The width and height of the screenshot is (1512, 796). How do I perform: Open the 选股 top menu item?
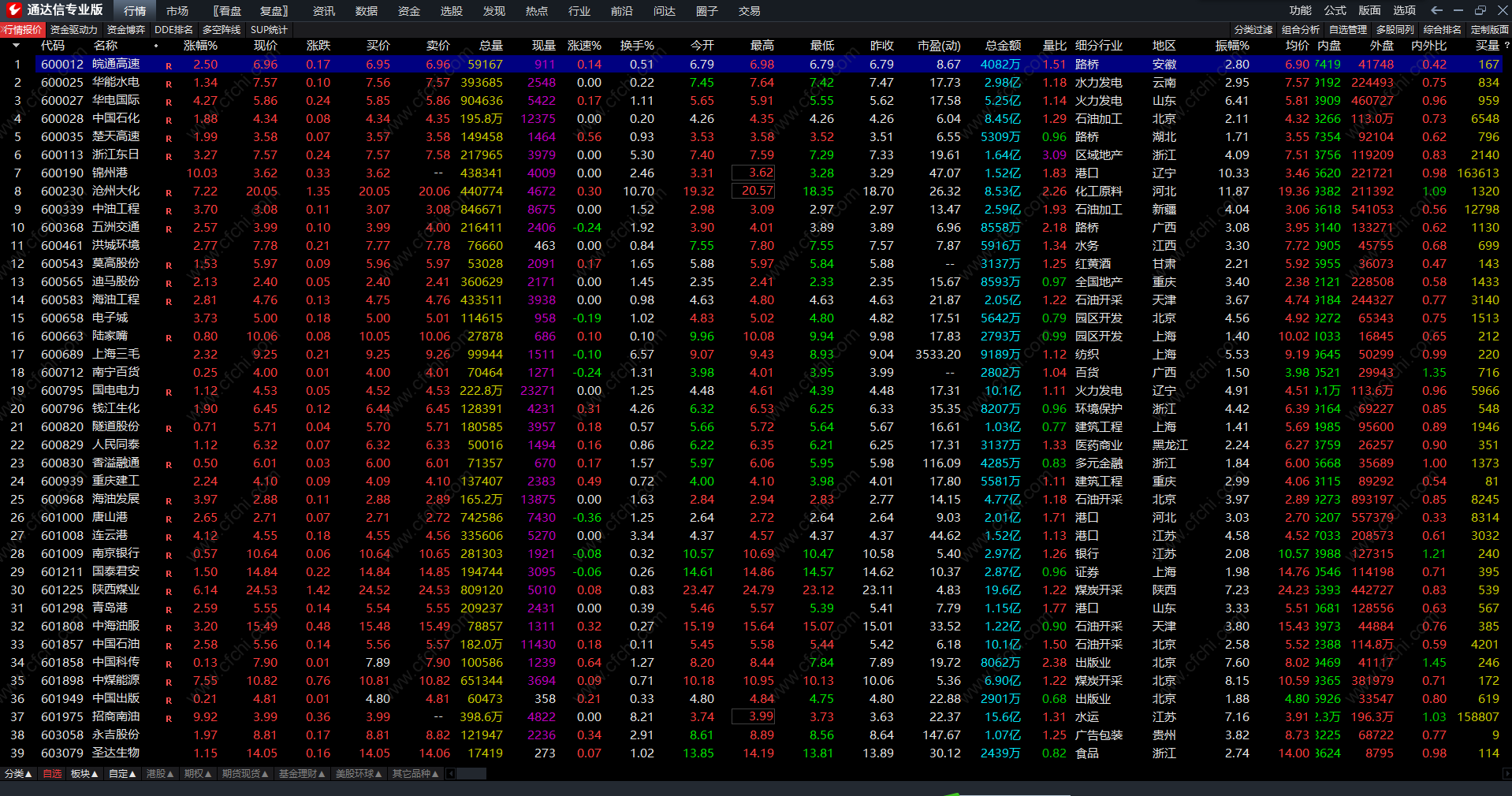[452, 11]
